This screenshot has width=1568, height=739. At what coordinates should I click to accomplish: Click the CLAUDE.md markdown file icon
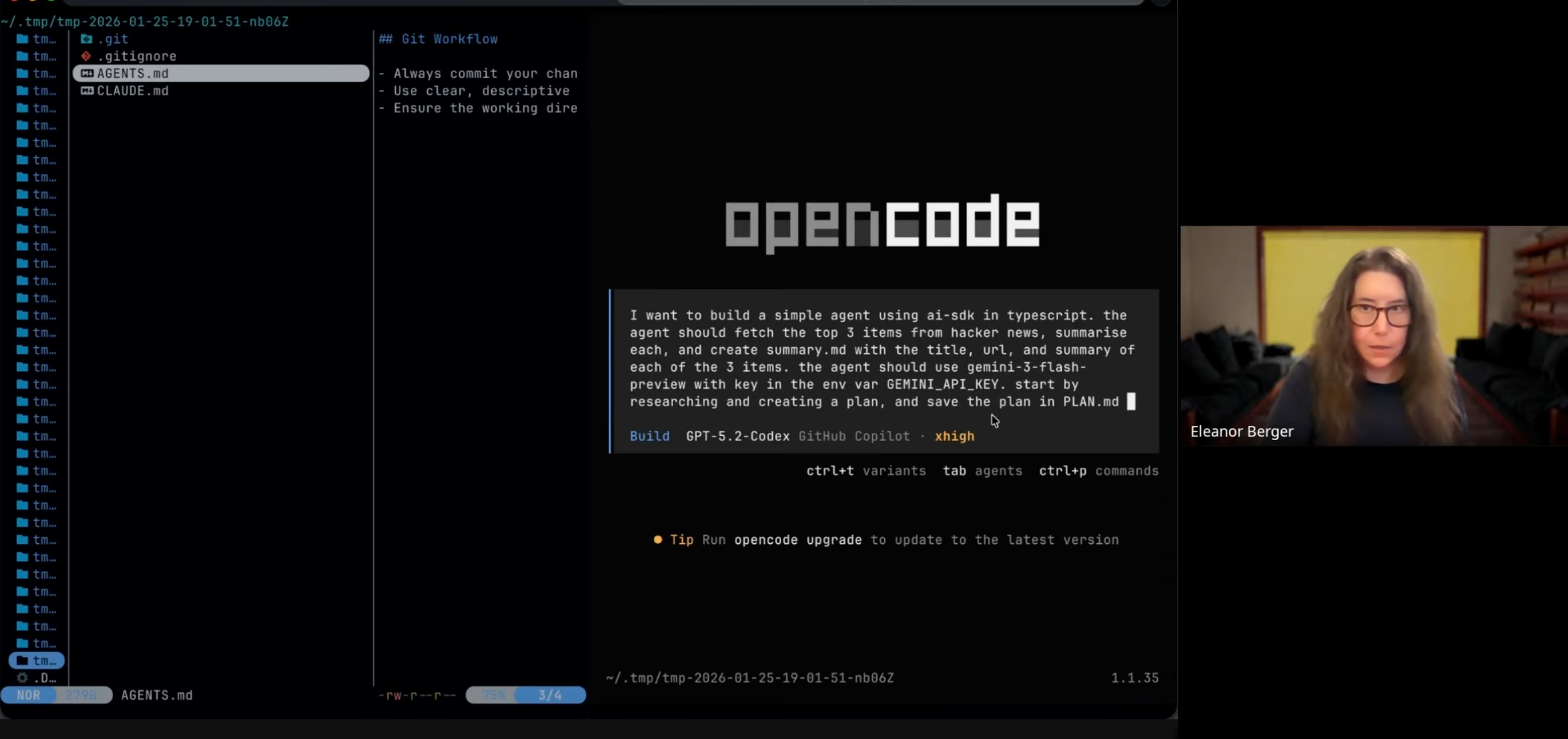click(87, 90)
